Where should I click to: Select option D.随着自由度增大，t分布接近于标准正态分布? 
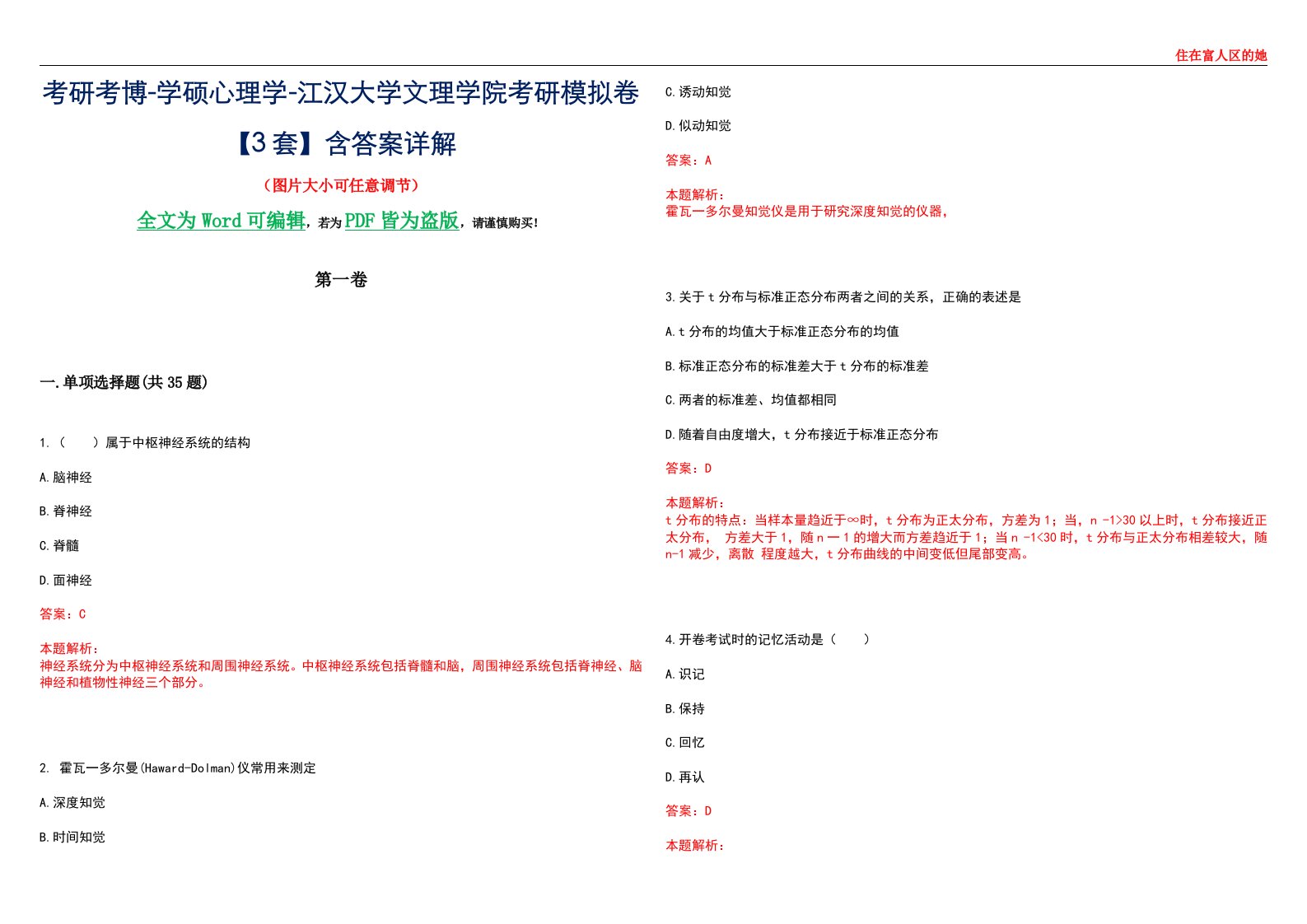coord(802,435)
